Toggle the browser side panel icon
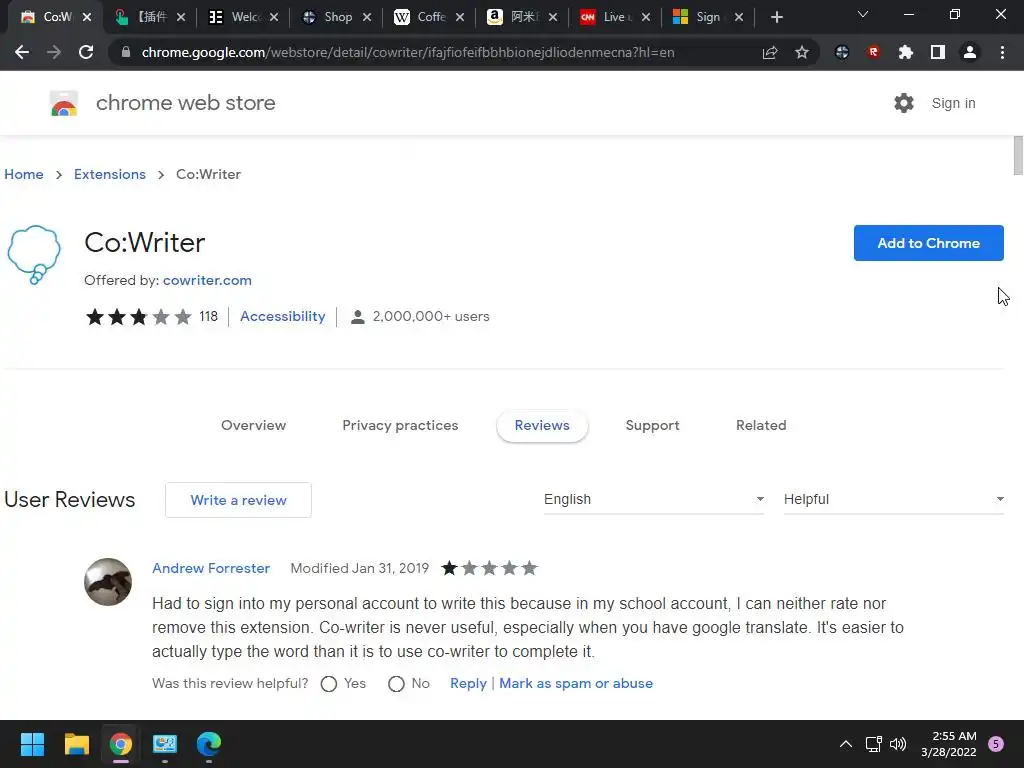1024x768 pixels. [938, 52]
